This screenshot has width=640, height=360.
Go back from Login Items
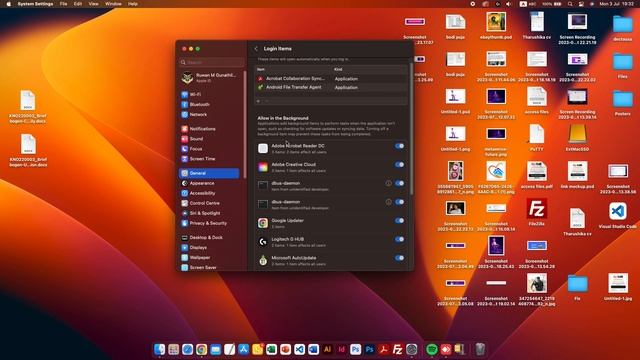coord(256,49)
